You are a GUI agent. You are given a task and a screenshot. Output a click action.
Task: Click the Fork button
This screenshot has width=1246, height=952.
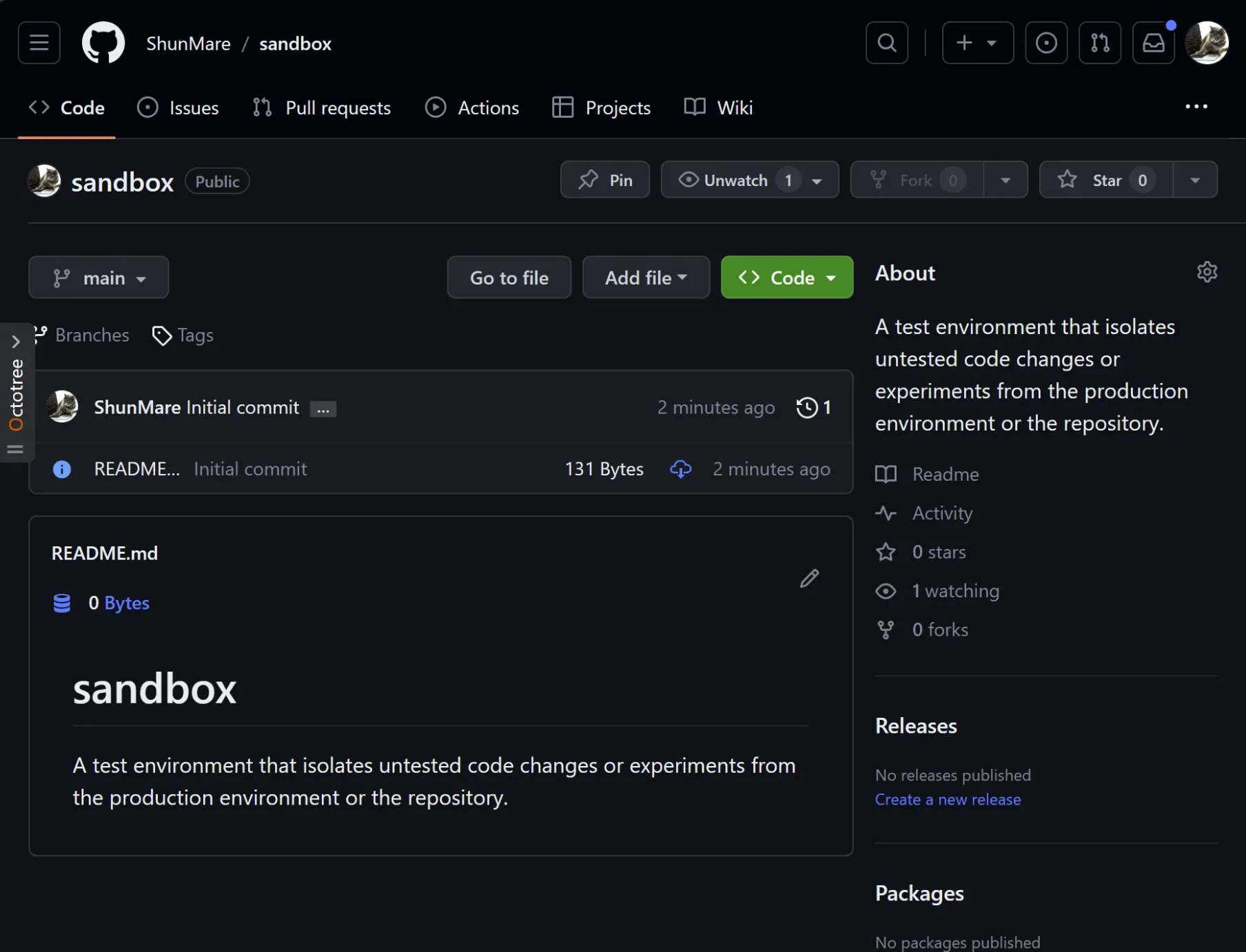[x=917, y=180]
